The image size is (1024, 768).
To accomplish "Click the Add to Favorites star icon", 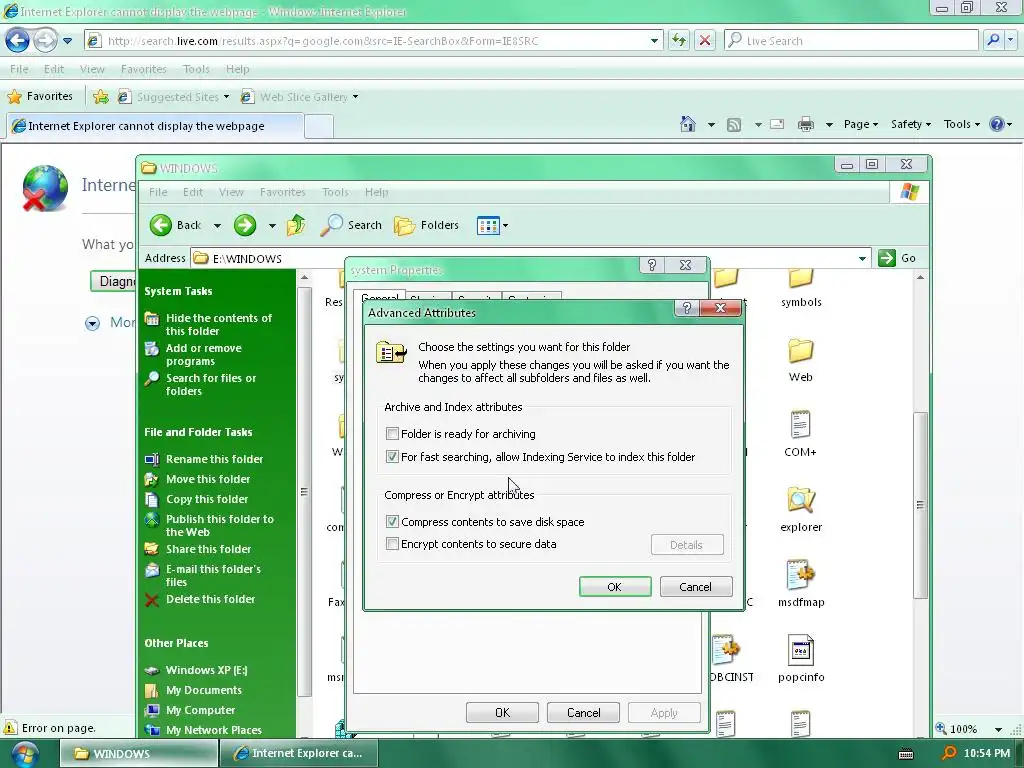I will [x=101, y=97].
